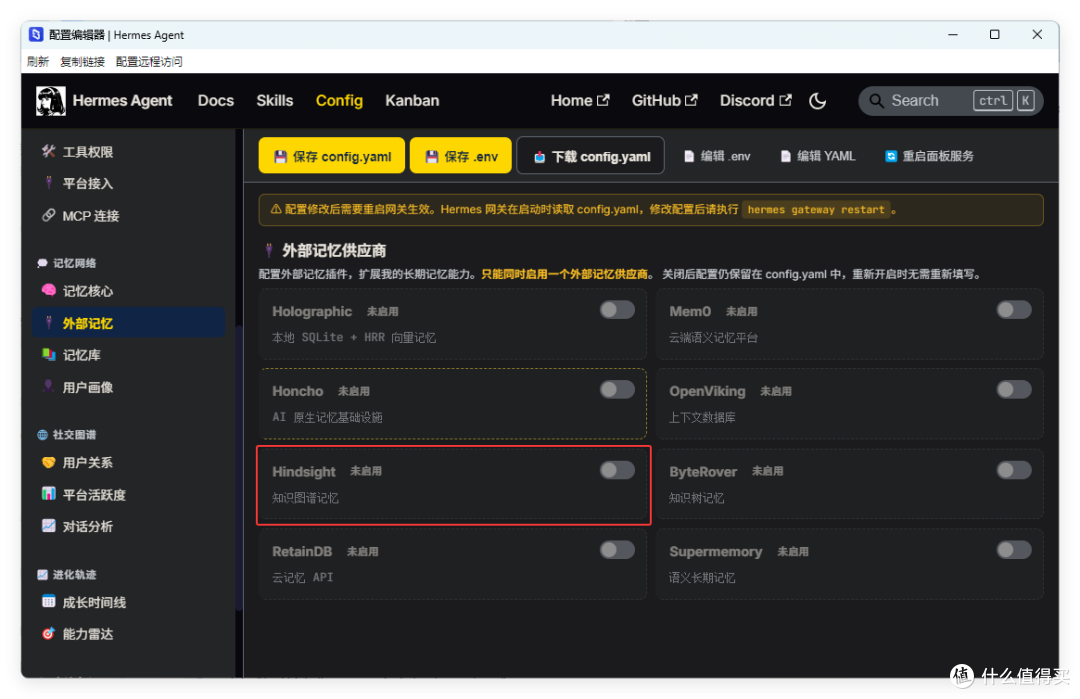Click the Hermes Agent logo avatar
The image size is (1080, 699).
click(50, 101)
